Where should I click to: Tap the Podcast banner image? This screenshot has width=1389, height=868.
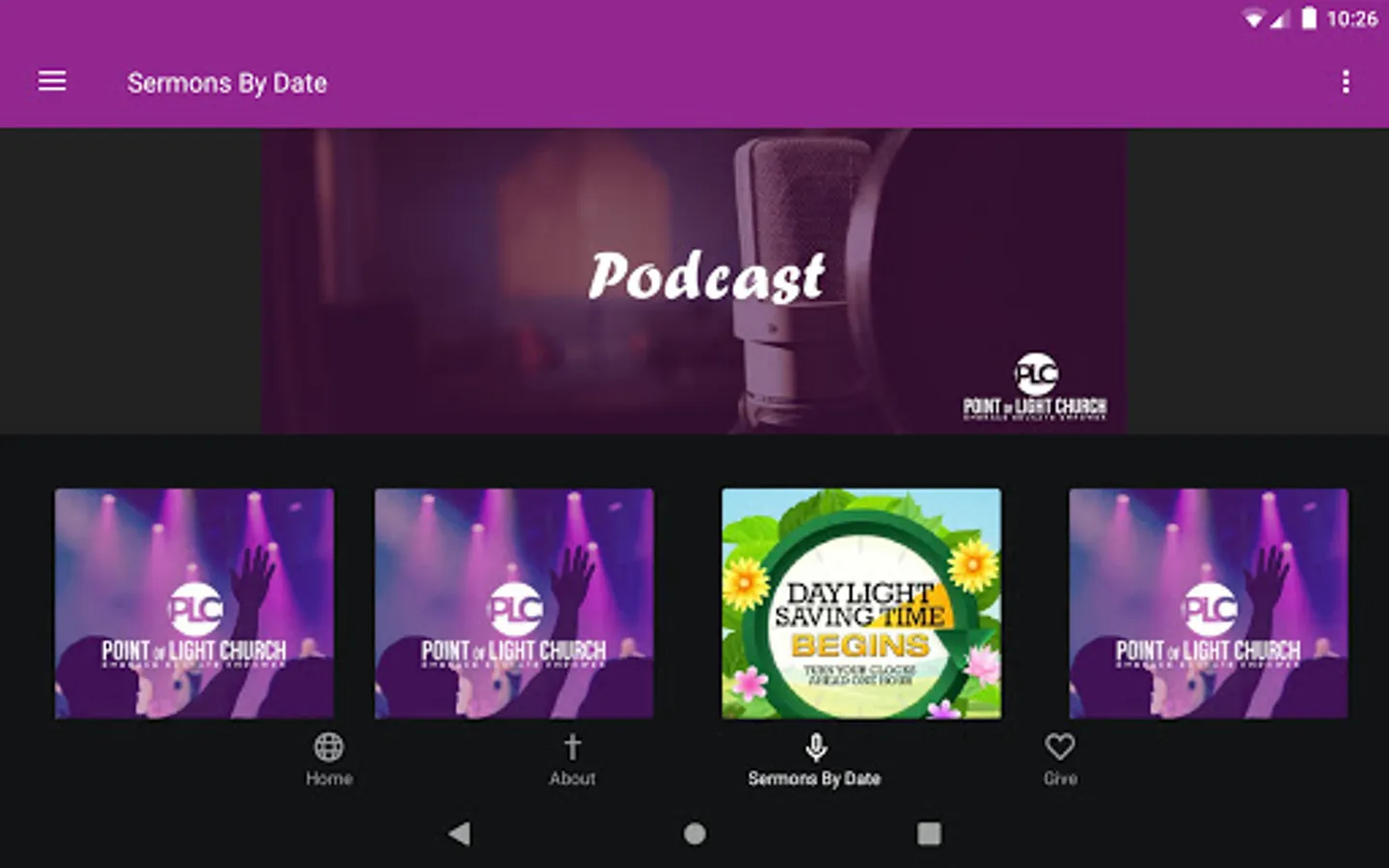coord(694,281)
